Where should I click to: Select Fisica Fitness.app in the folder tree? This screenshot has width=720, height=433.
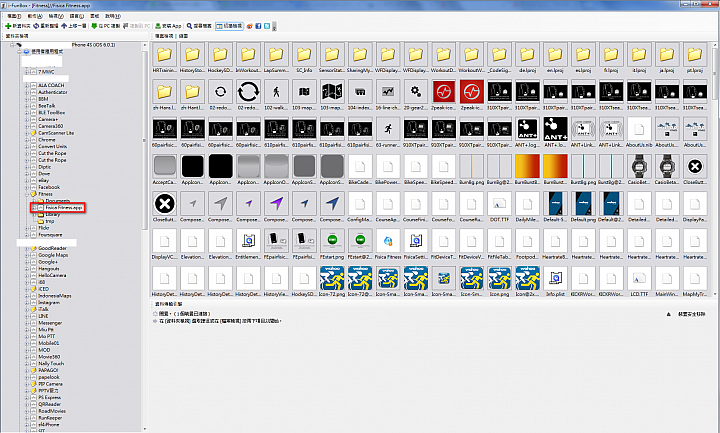[x=63, y=208]
